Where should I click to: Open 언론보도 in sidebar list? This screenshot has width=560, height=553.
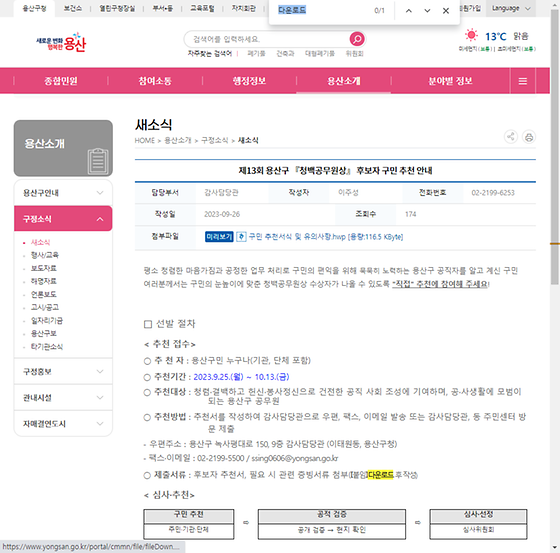tap(44, 294)
